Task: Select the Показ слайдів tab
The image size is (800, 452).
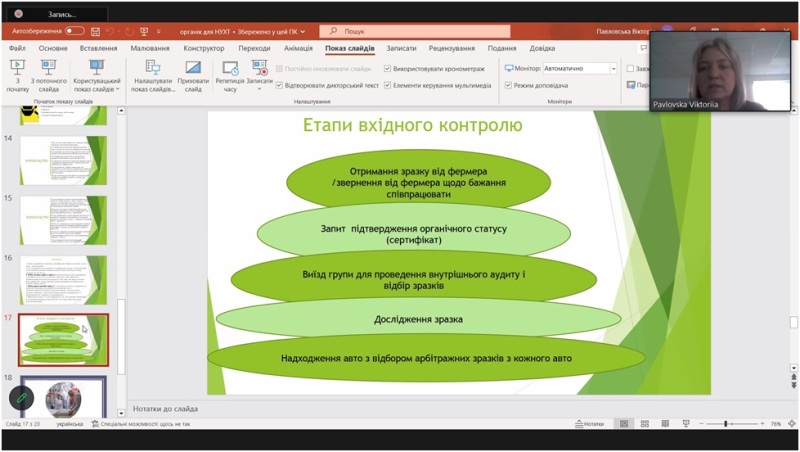Action: pos(350,48)
